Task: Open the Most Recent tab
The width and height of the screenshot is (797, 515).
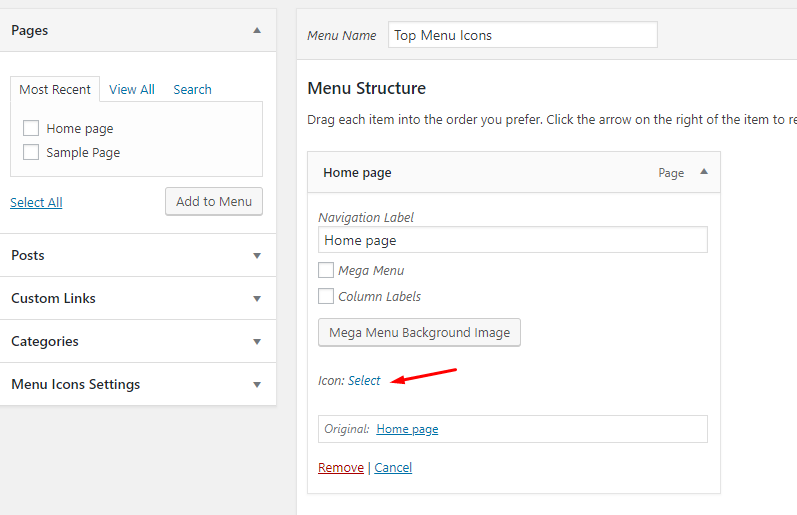Action: click(55, 89)
